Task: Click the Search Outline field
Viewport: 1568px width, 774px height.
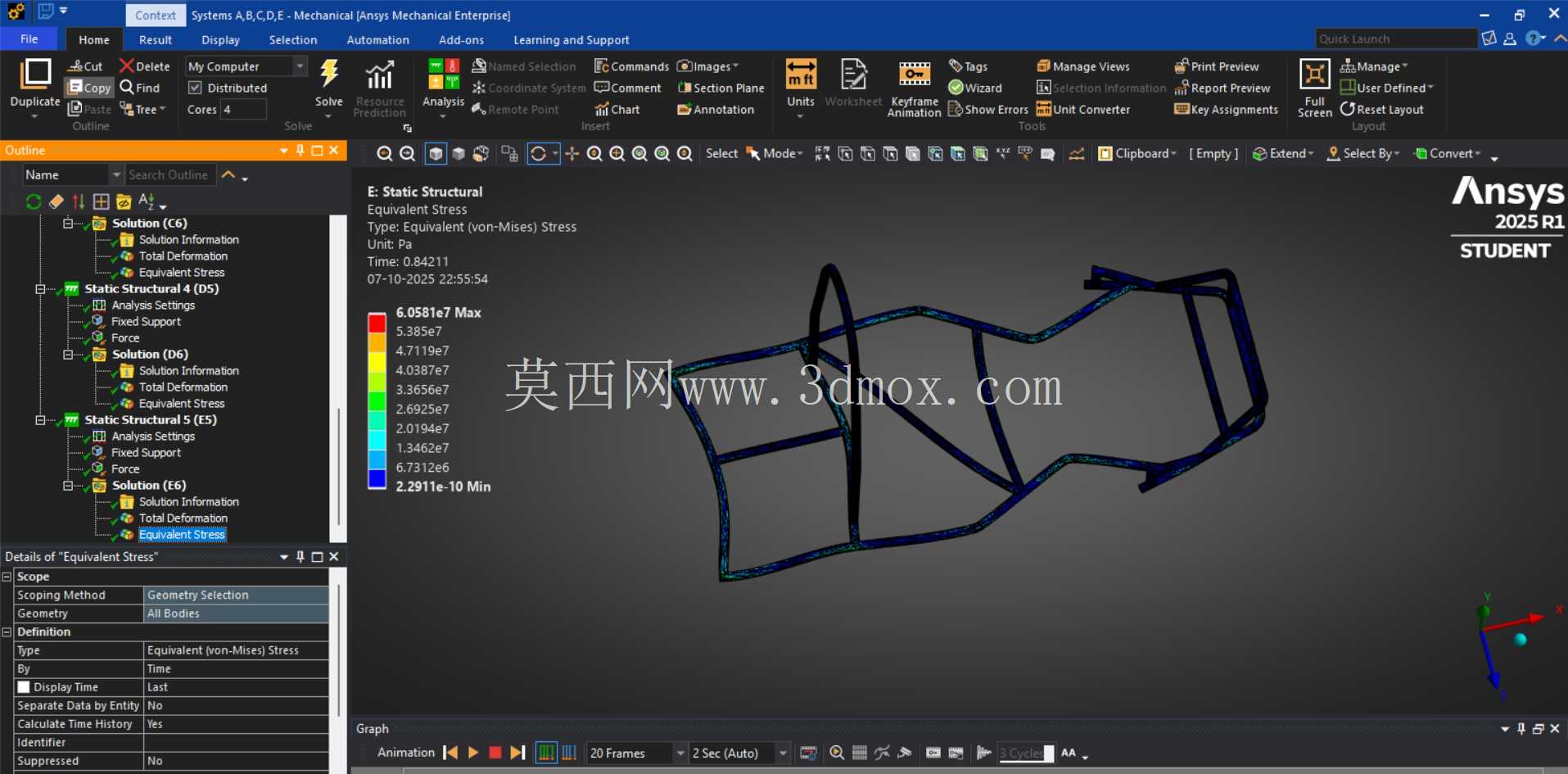Action: [x=170, y=174]
